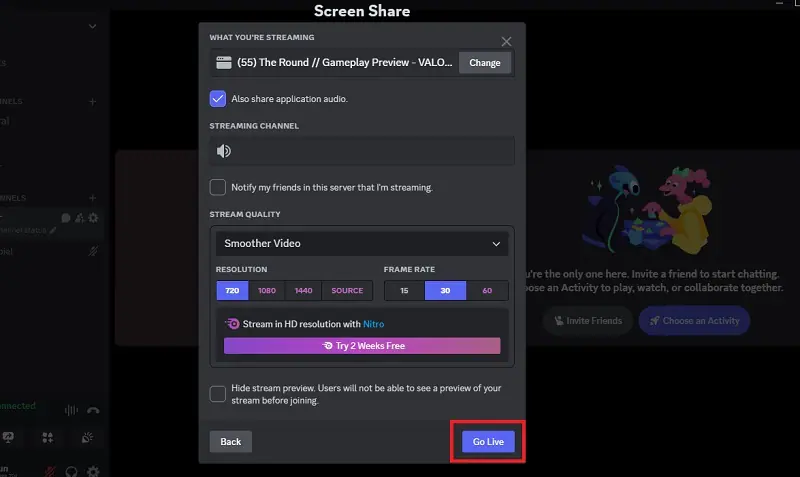Click the window icon beside stream title
The width and height of the screenshot is (800, 477).
223,63
